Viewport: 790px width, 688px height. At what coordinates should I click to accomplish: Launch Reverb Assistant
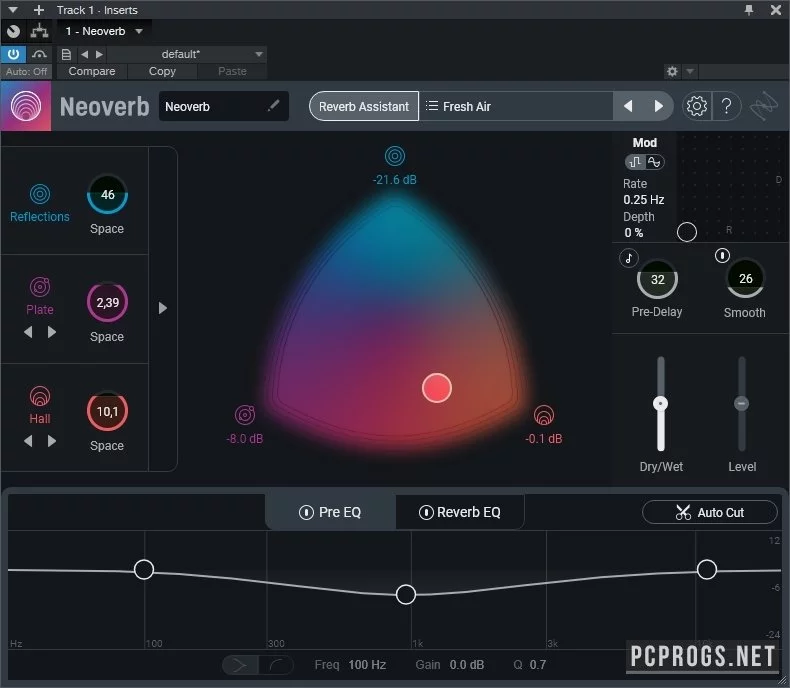(x=364, y=106)
